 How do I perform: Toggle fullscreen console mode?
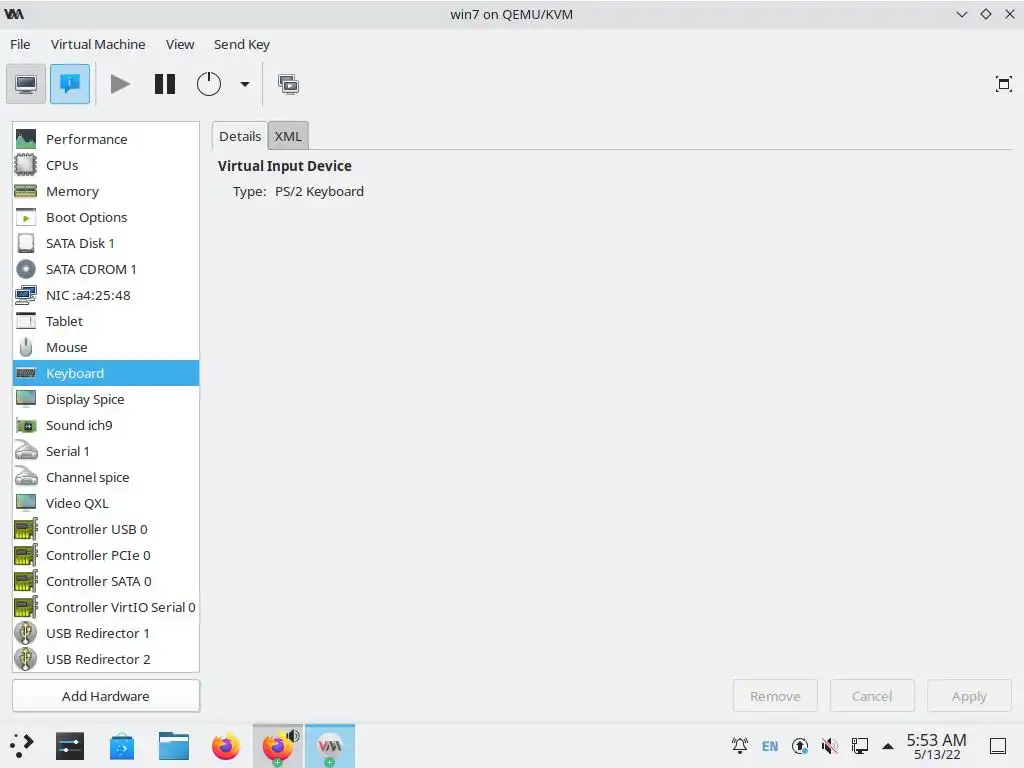click(x=1004, y=84)
